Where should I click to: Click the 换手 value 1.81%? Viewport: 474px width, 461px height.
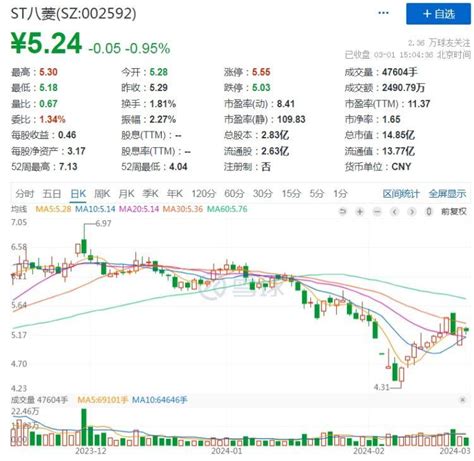point(163,104)
